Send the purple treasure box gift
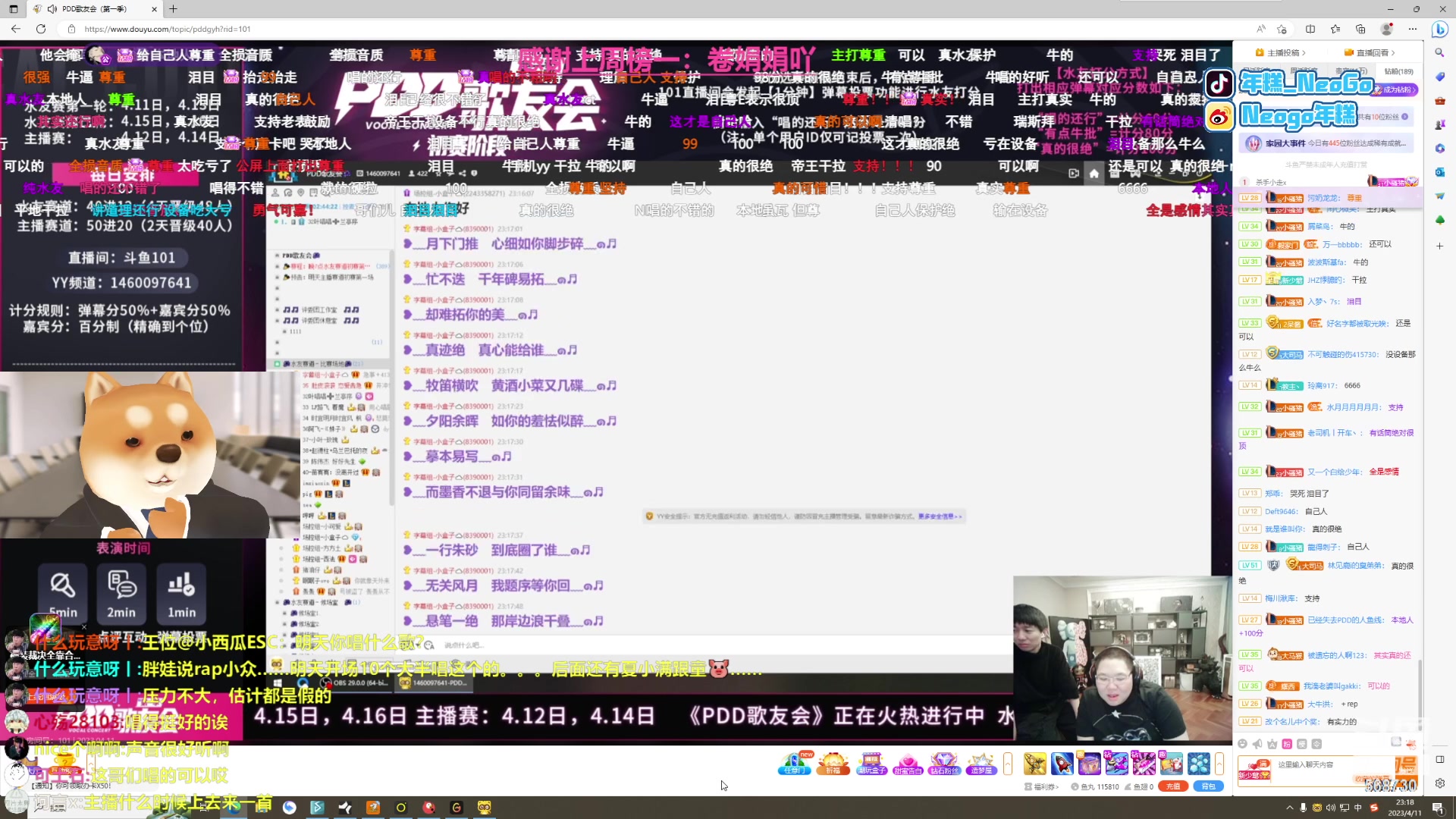Screen dimensions: 1456x819 1089,764
